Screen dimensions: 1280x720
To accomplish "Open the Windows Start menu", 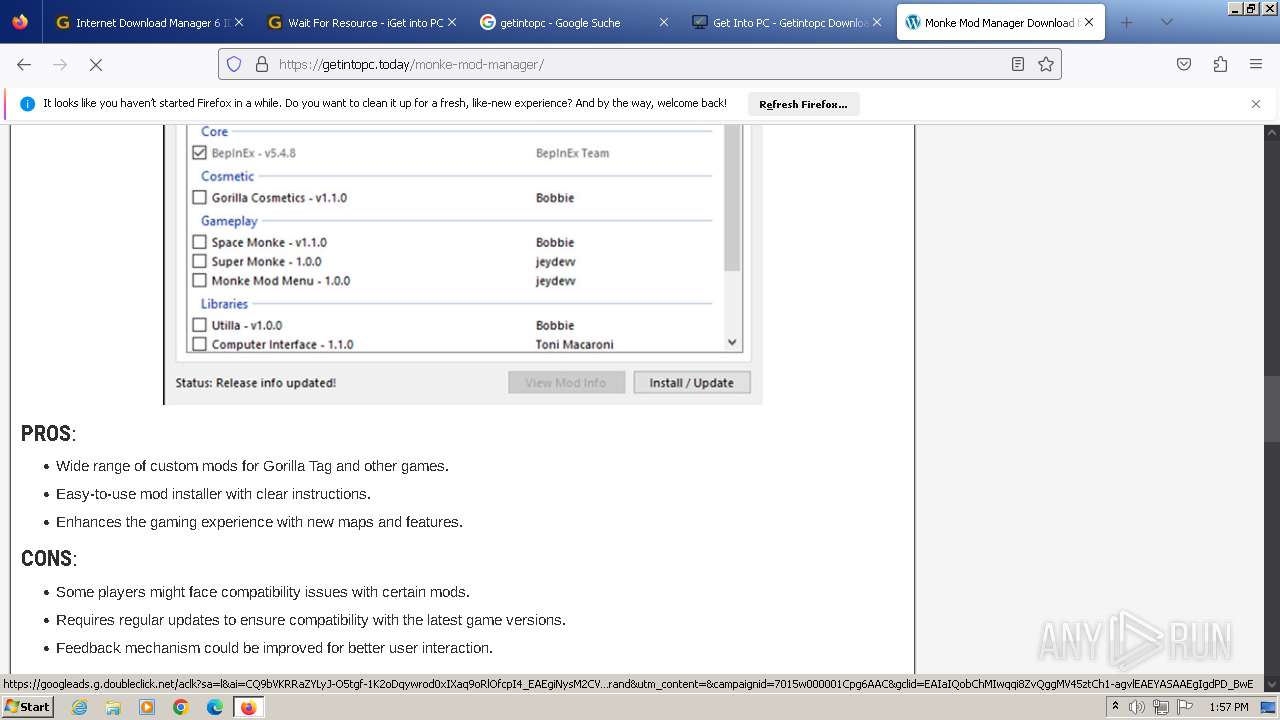I will [27, 707].
